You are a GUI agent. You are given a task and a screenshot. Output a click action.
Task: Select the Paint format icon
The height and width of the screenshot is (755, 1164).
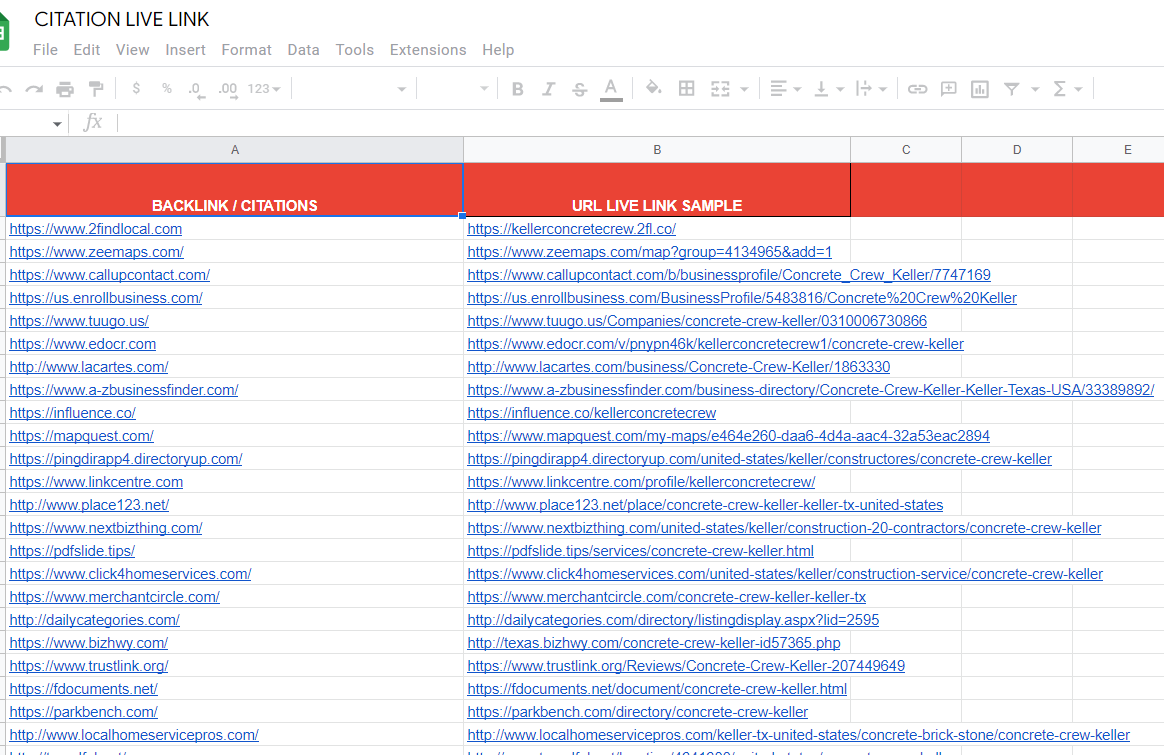[x=97, y=89]
